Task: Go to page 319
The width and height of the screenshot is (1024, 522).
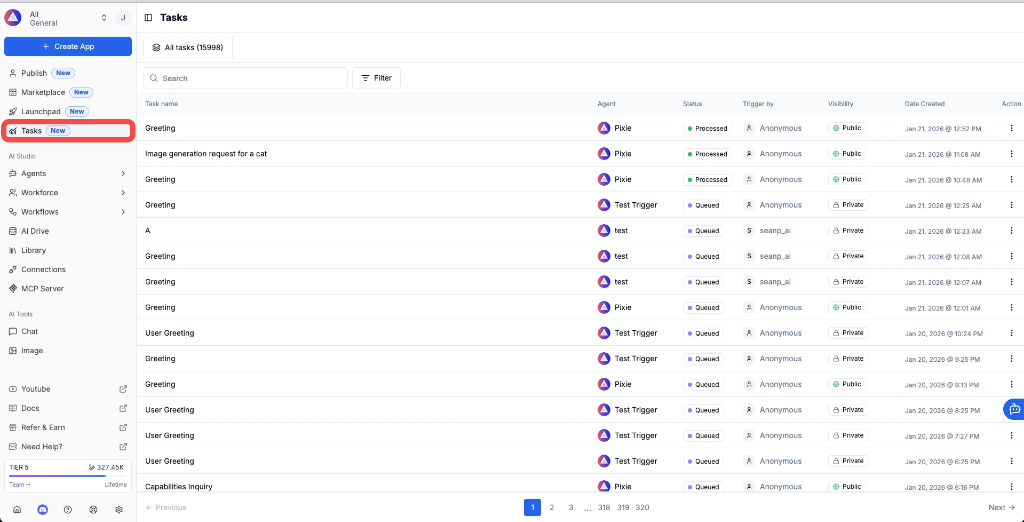Action: tap(623, 508)
